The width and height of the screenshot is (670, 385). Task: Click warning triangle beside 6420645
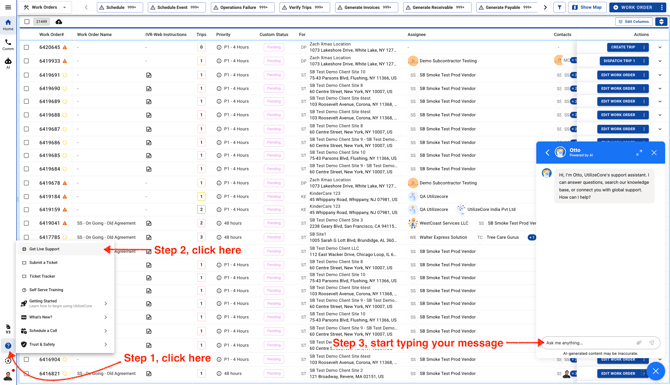[65, 47]
